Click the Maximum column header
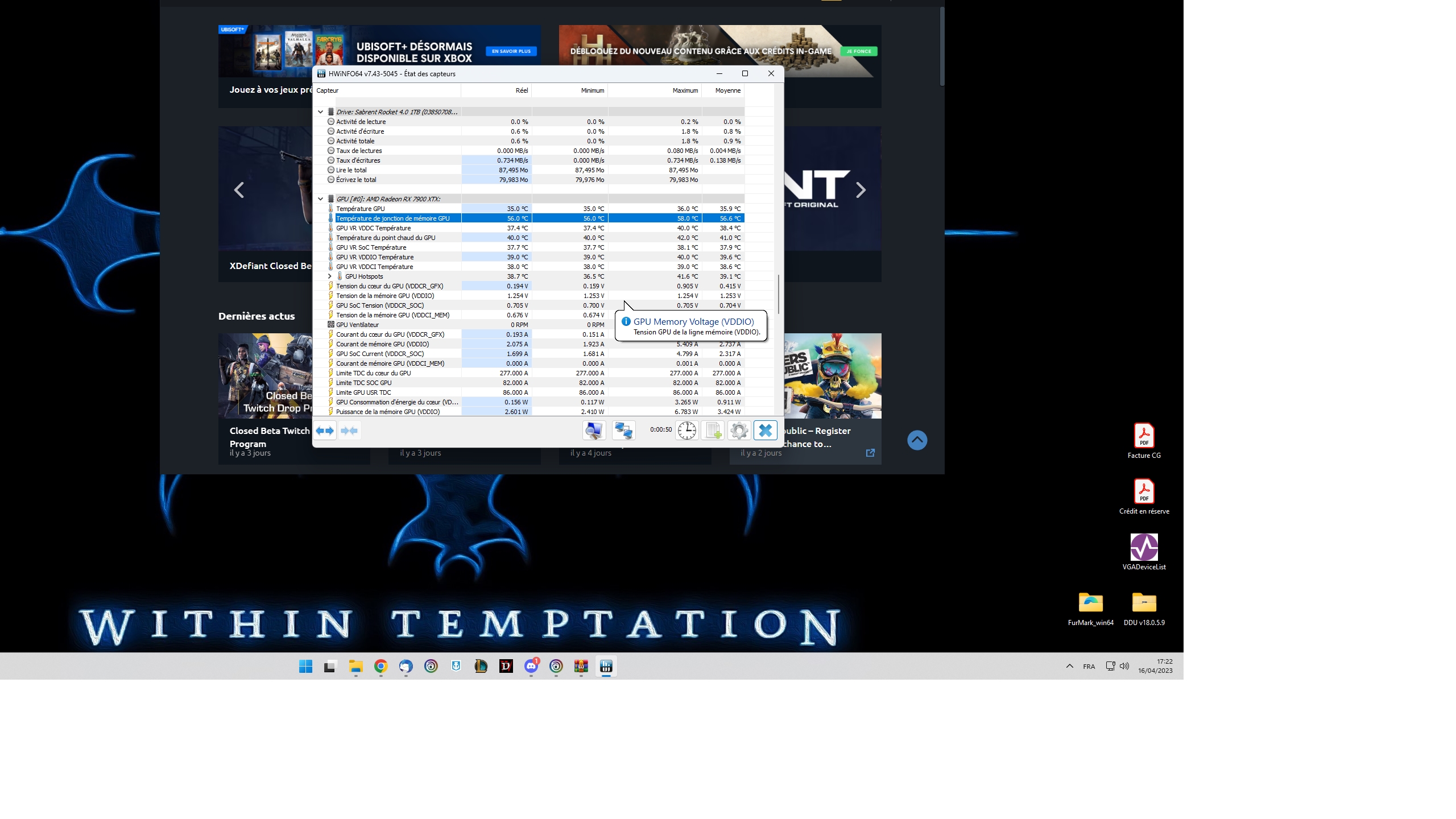This screenshot has height=819, width=1456. [685, 90]
